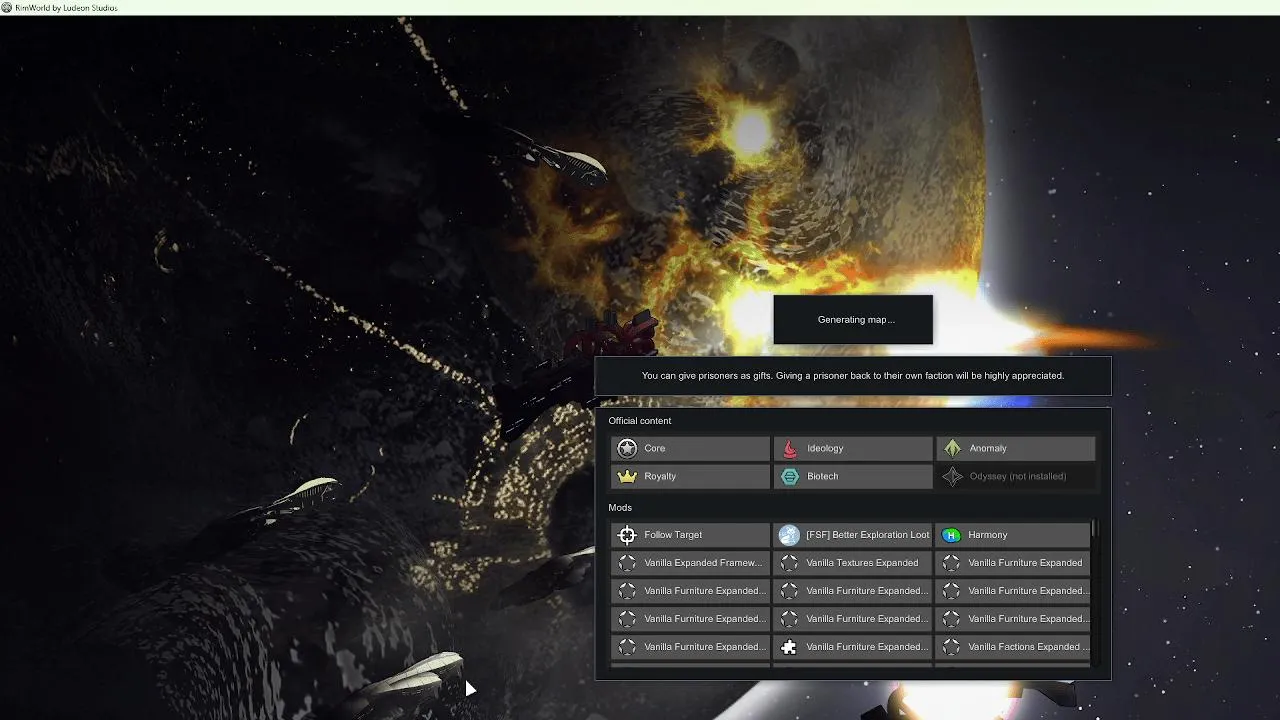Click the "Official content" heading
The image size is (1280, 720).
click(640, 421)
